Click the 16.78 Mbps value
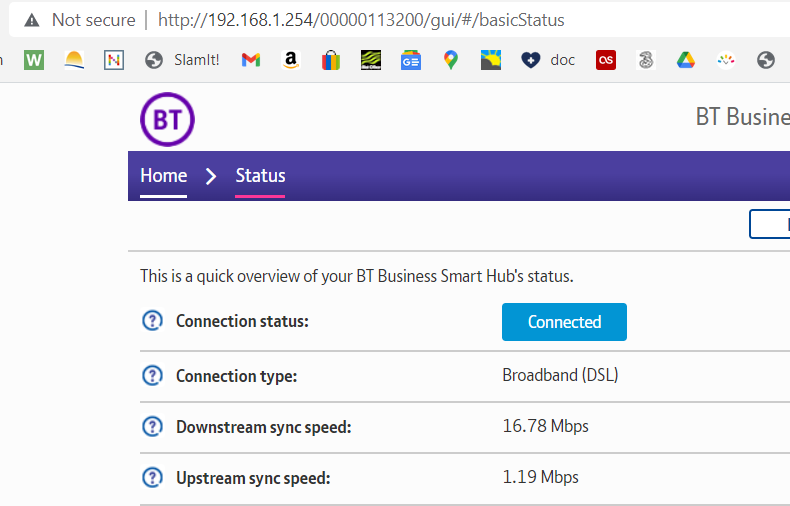790x506 pixels. tap(546, 426)
